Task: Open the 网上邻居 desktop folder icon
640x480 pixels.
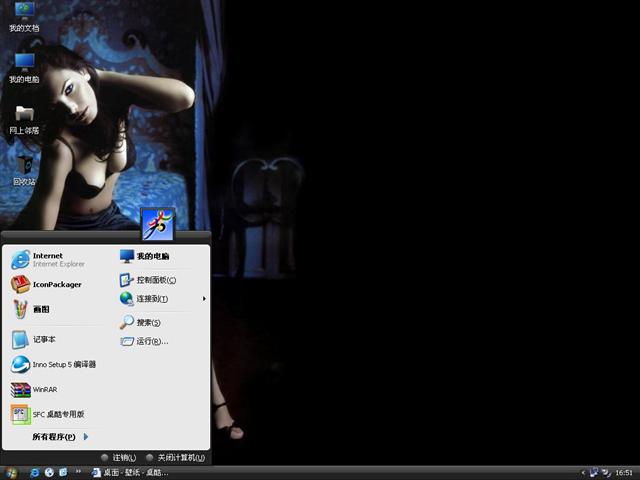Action: pos(24,119)
